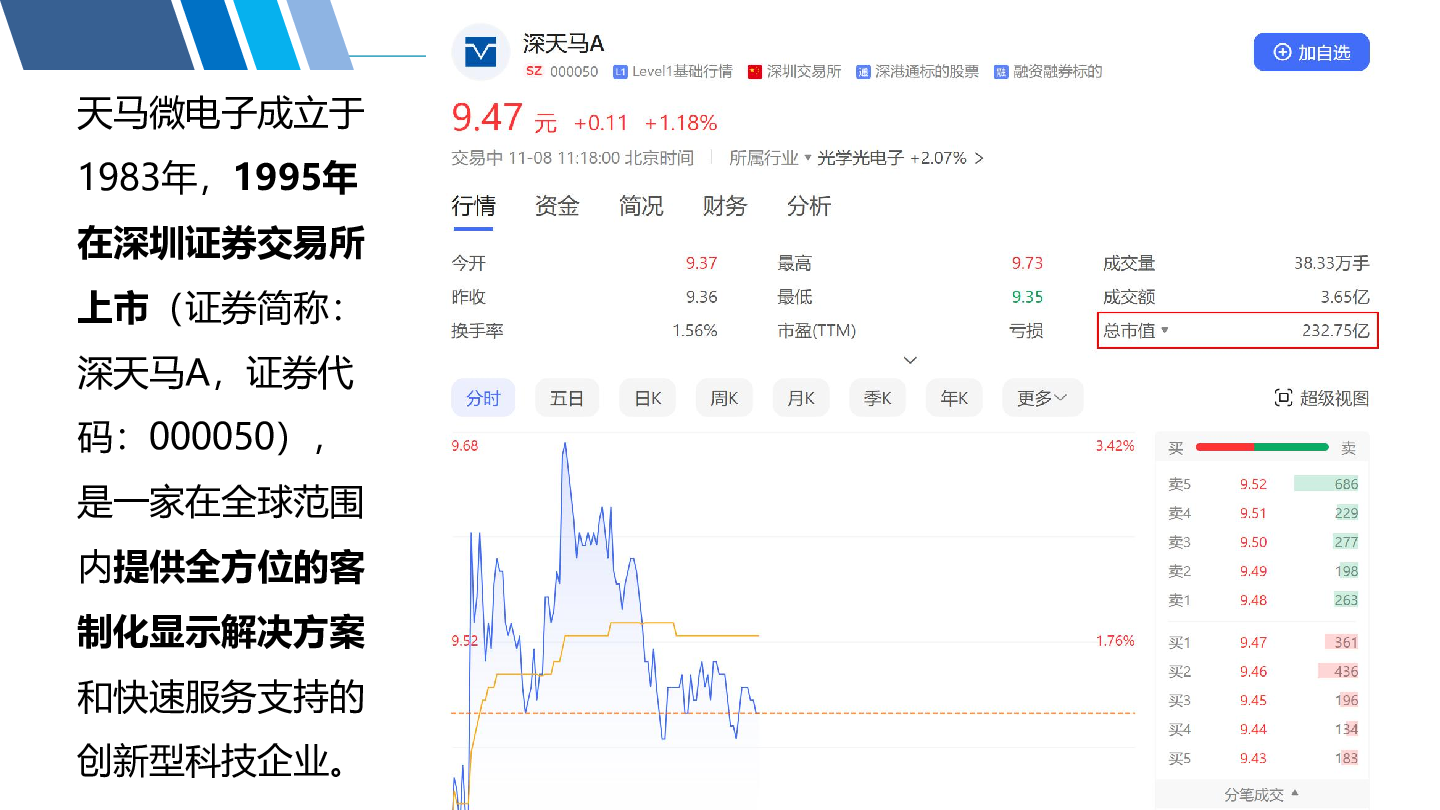The width and height of the screenshot is (1440, 810).
Task: Select the 月K chart period
Action: (x=801, y=398)
